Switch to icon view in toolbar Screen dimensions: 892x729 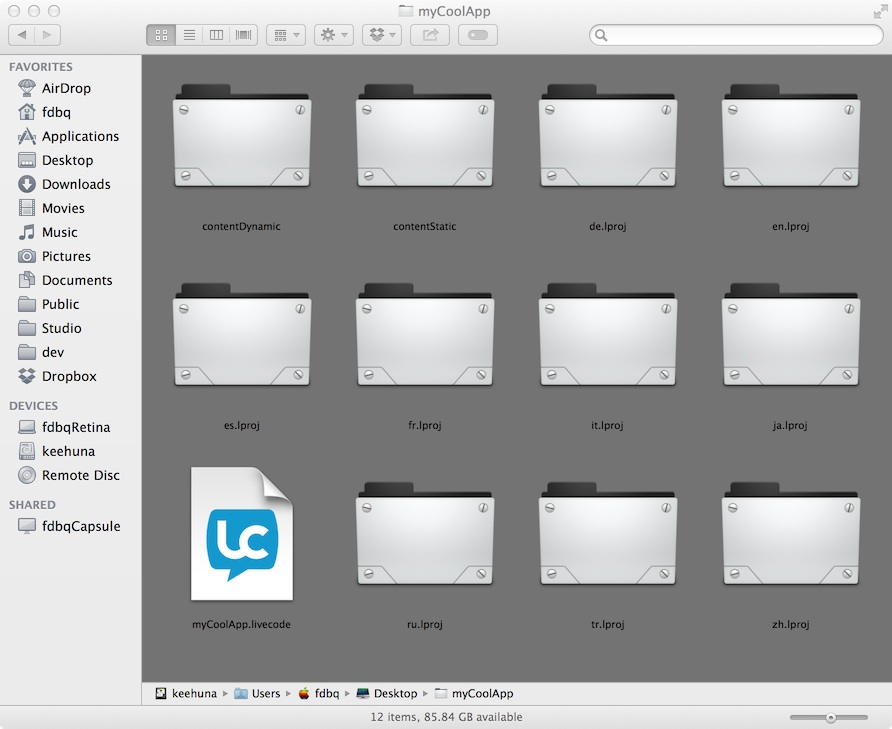161,35
